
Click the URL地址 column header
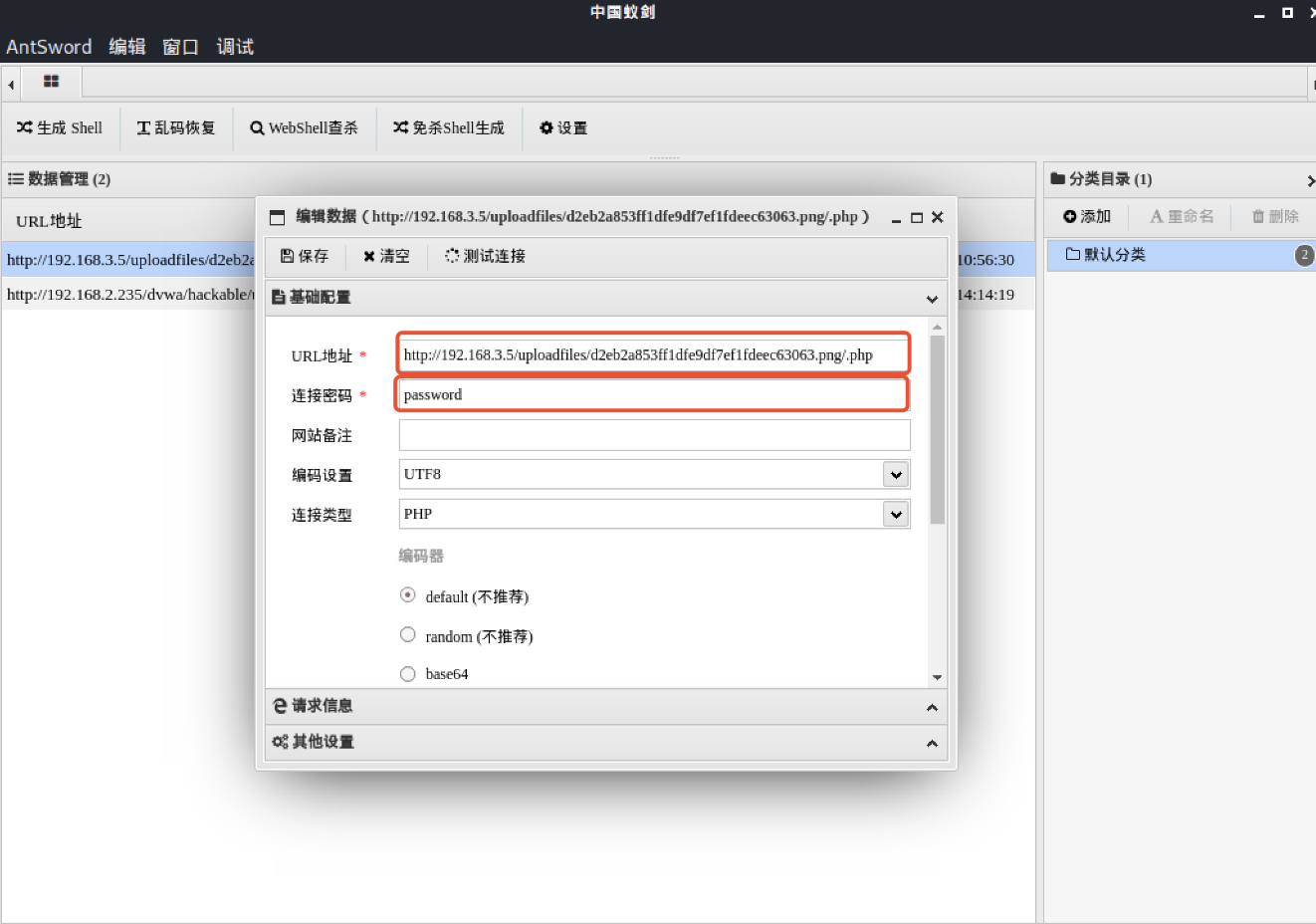[49, 221]
